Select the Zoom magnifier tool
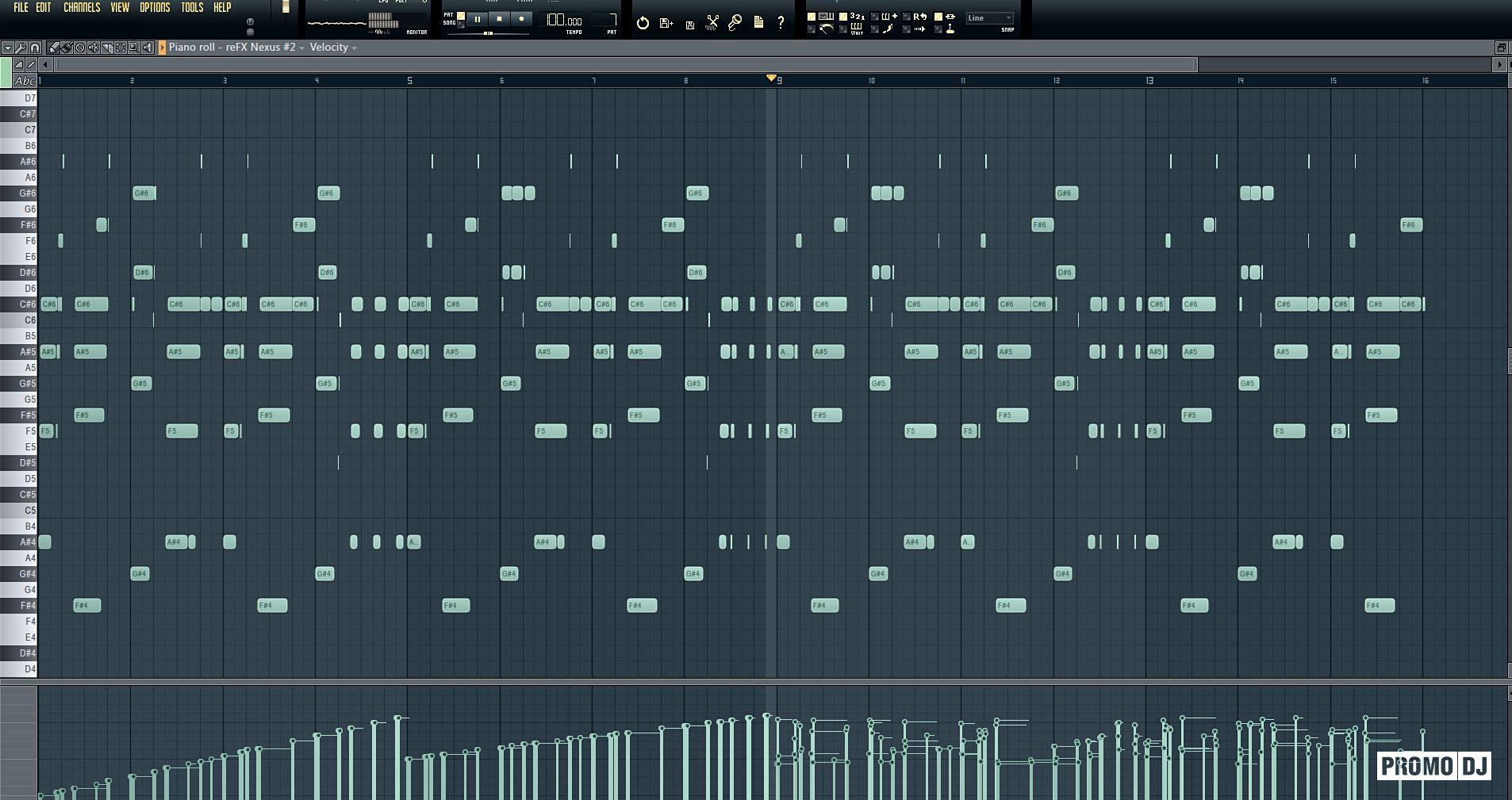 coord(133,48)
